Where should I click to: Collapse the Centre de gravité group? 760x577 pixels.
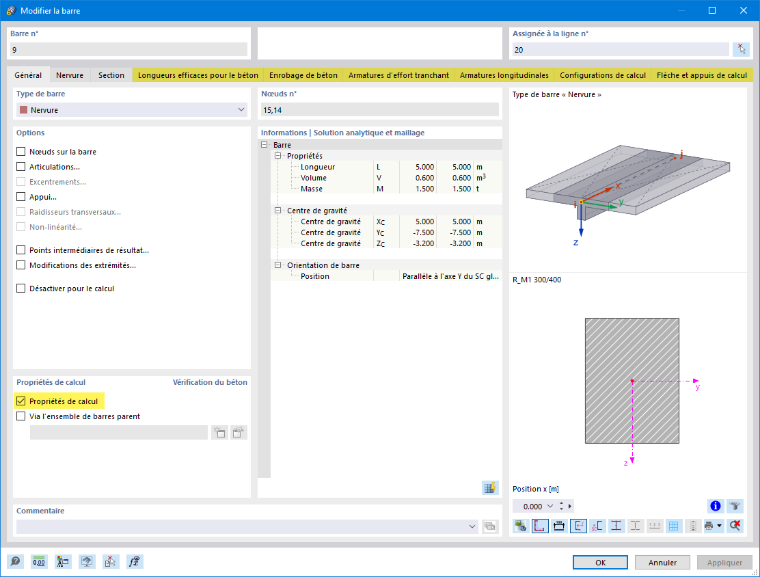pyautogui.click(x=278, y=210)
